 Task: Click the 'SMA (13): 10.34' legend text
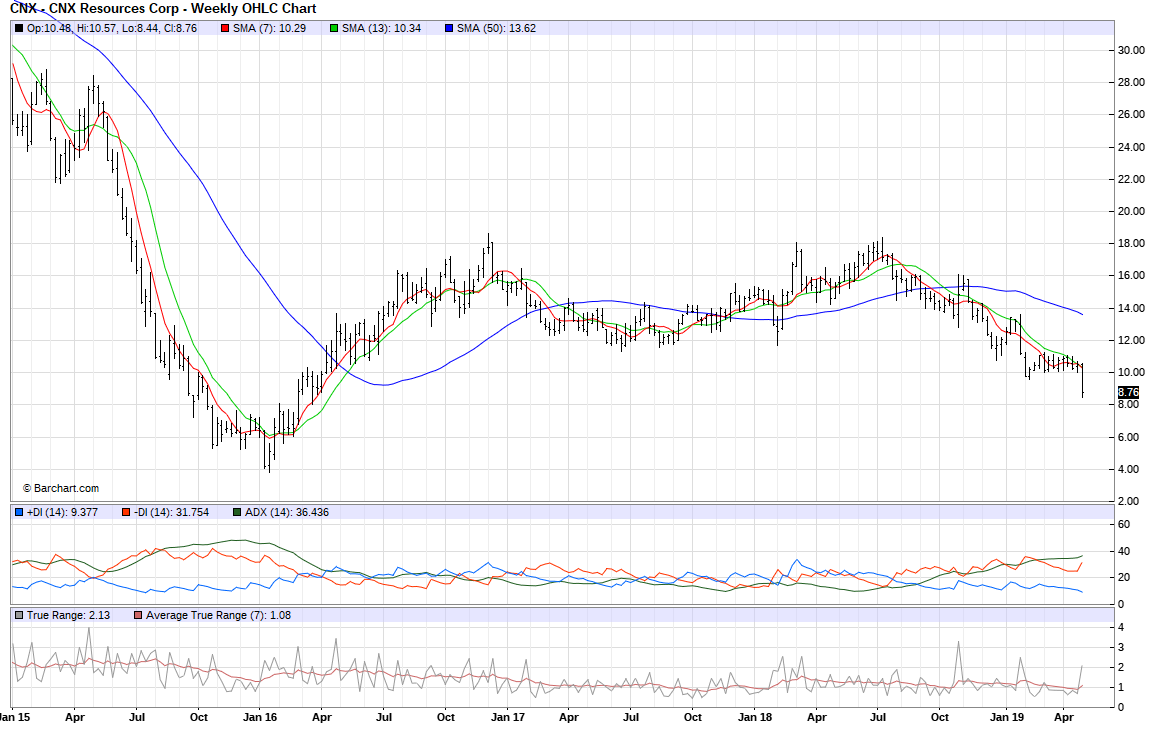tap(381, 29)
